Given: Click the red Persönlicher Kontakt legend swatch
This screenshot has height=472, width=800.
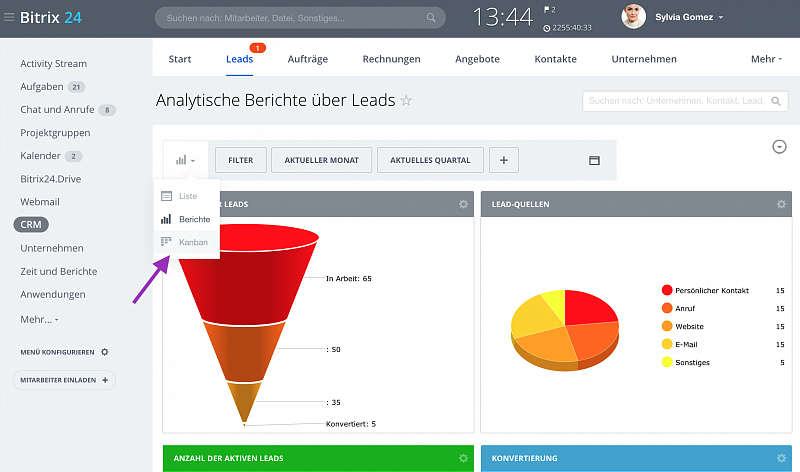Looking at the screenshot, I should 667,290.
